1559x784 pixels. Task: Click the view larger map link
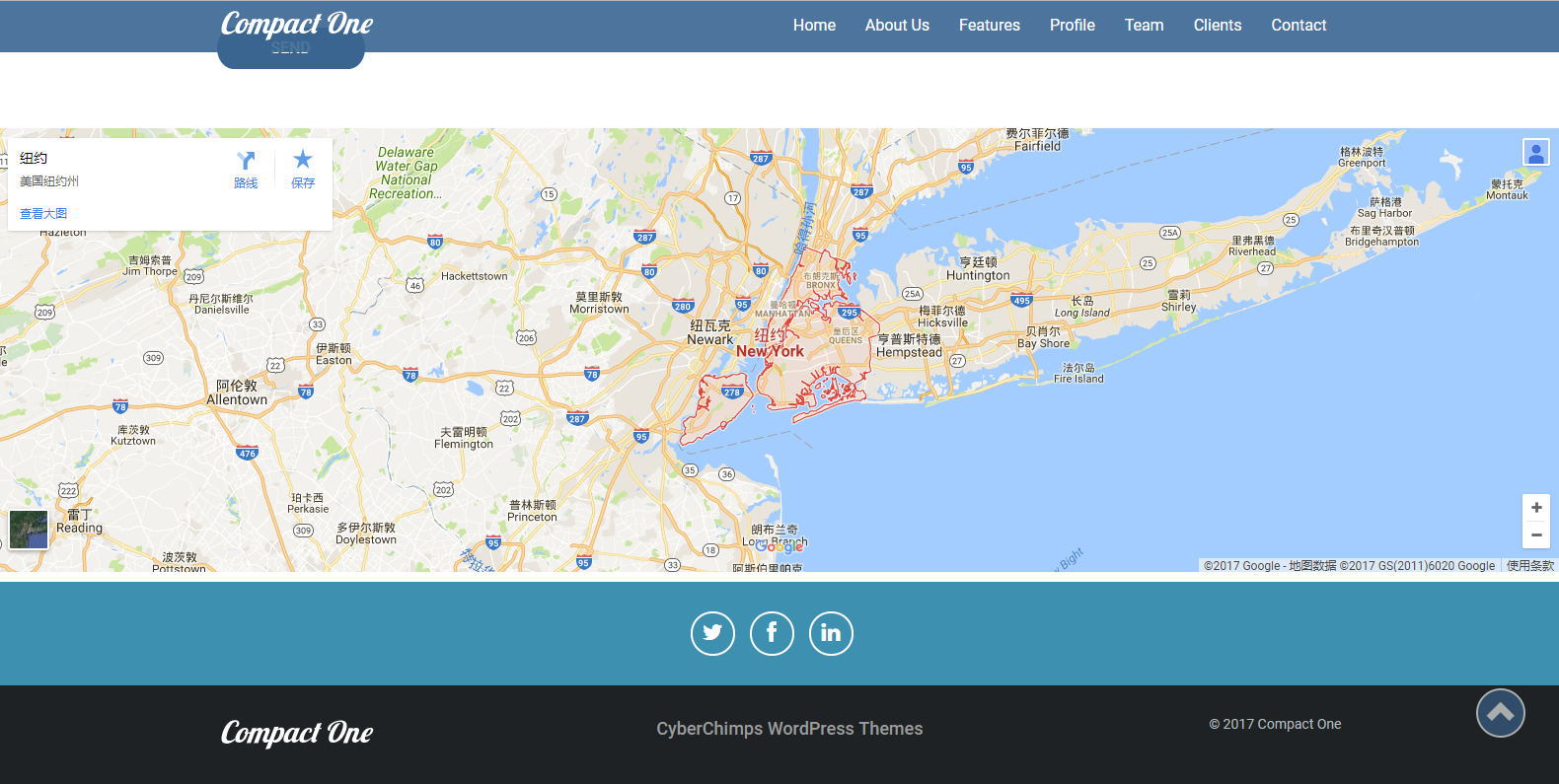(43, 213)
